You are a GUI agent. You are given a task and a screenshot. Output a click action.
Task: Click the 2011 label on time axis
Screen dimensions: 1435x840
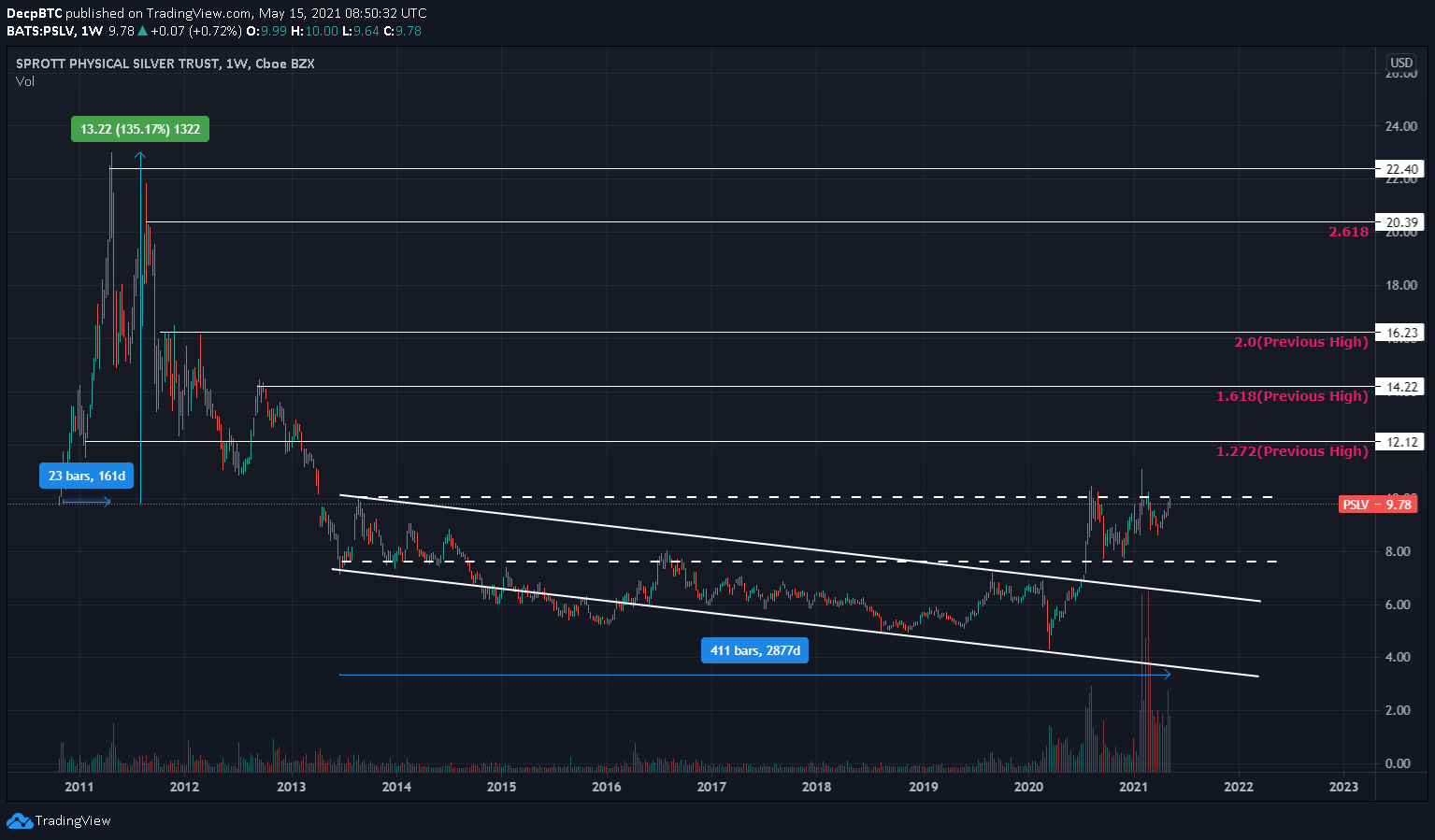click(79, 787)
